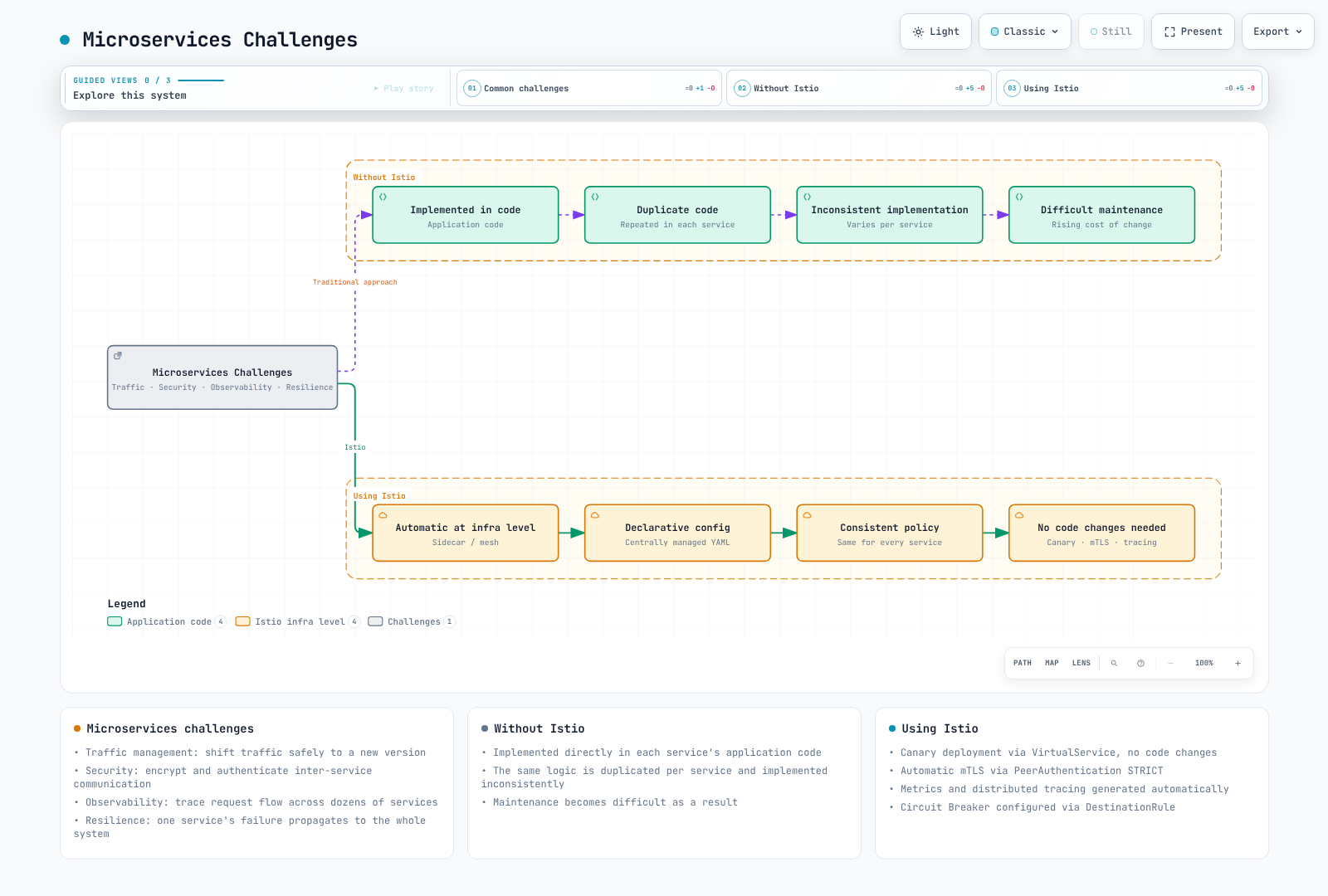
Task: Open the Classic style dropdown
Action: point(1025,32)
